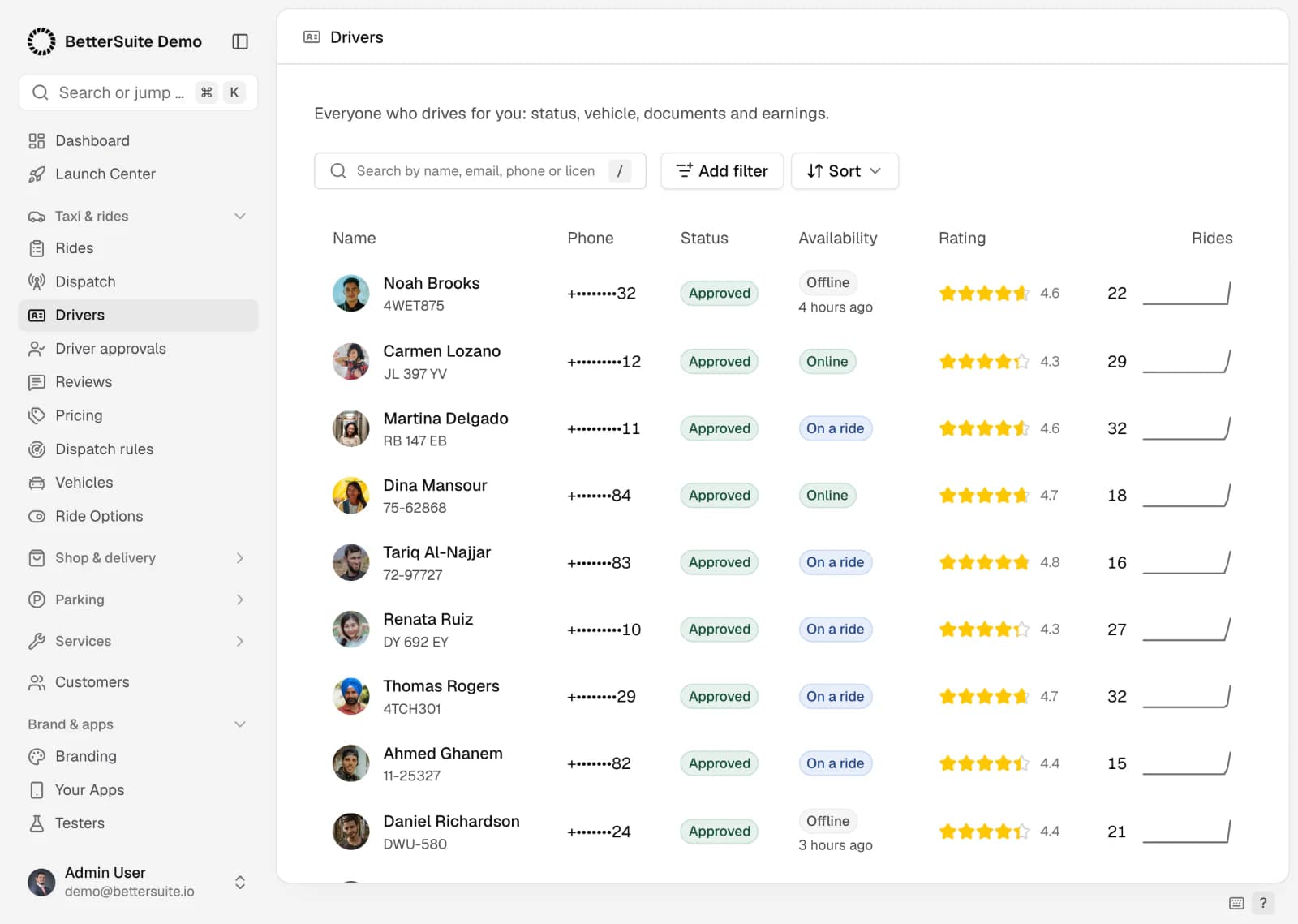The height and width of the screenshot is (924, 1298).
Task: Collapse the sidebar panel icon
Action: tap(240, 41)
